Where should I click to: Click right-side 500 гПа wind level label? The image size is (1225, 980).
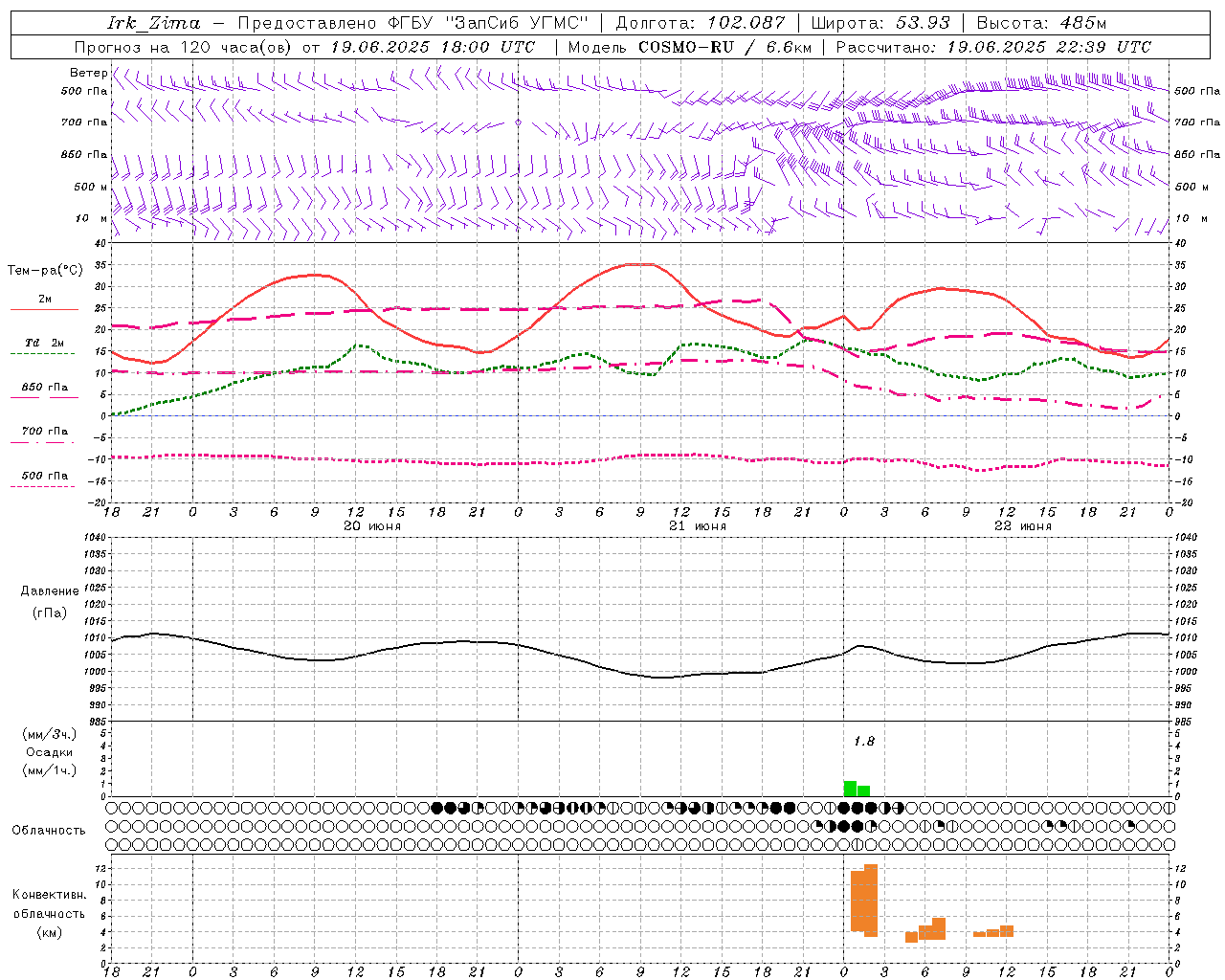pyautogui.click(x=1197, y=91)
